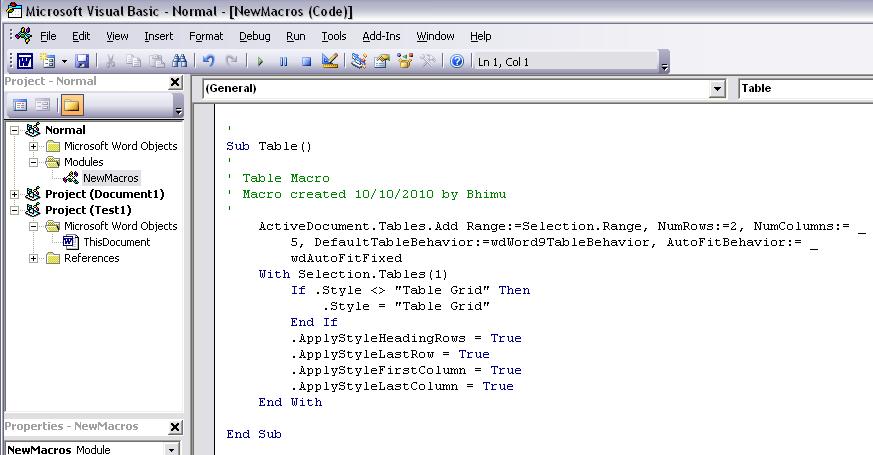873x455 pixels.
Task: Select Project (Document1) tree item
Action: 105,194
